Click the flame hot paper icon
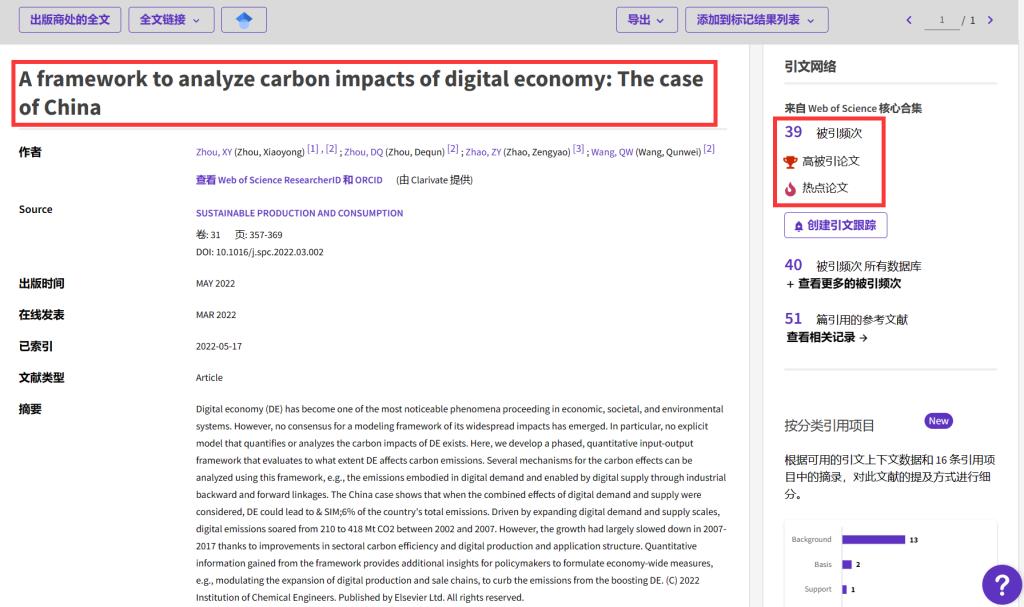This screenshot has height=607, width=1024. [791, 188]
